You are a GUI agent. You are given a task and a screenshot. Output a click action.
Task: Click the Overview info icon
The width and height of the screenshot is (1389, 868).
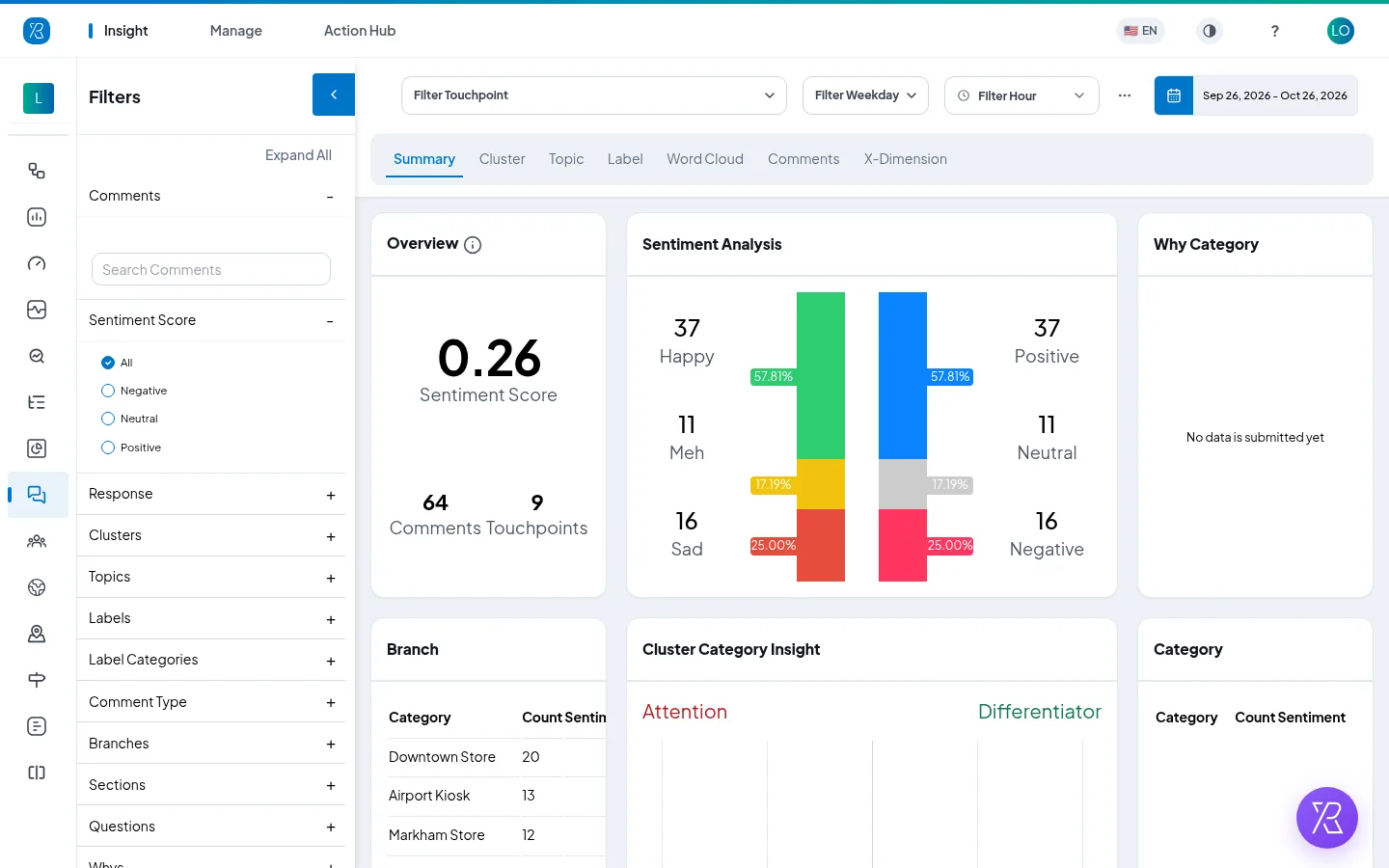point(473,245)
